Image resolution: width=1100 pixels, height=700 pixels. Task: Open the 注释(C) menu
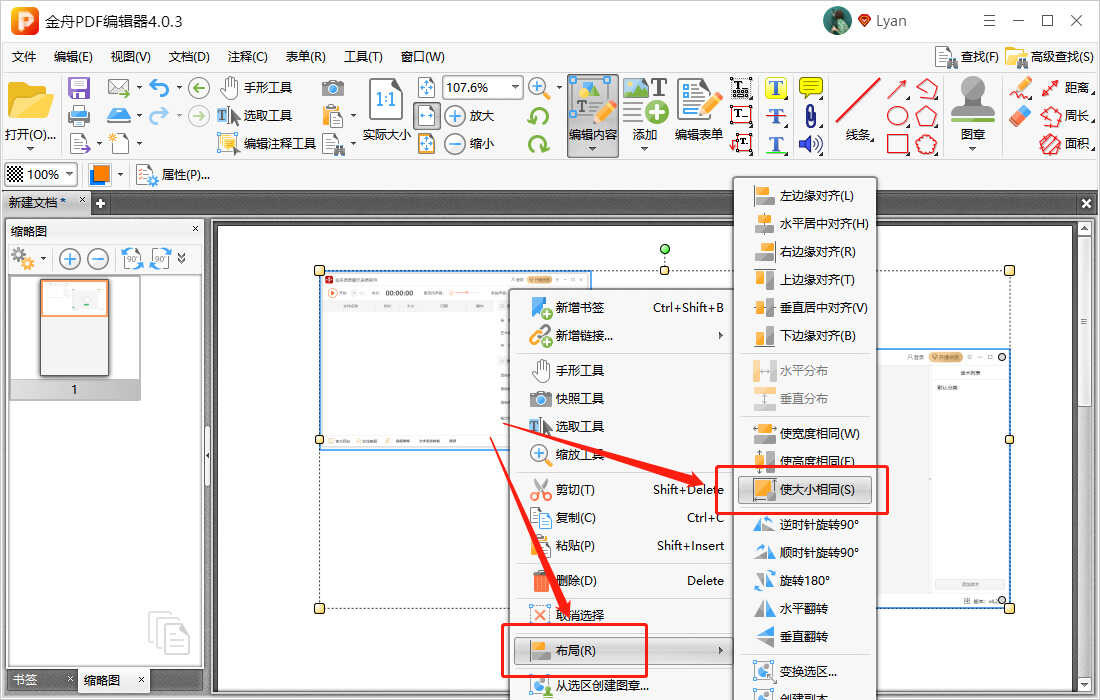248,57
